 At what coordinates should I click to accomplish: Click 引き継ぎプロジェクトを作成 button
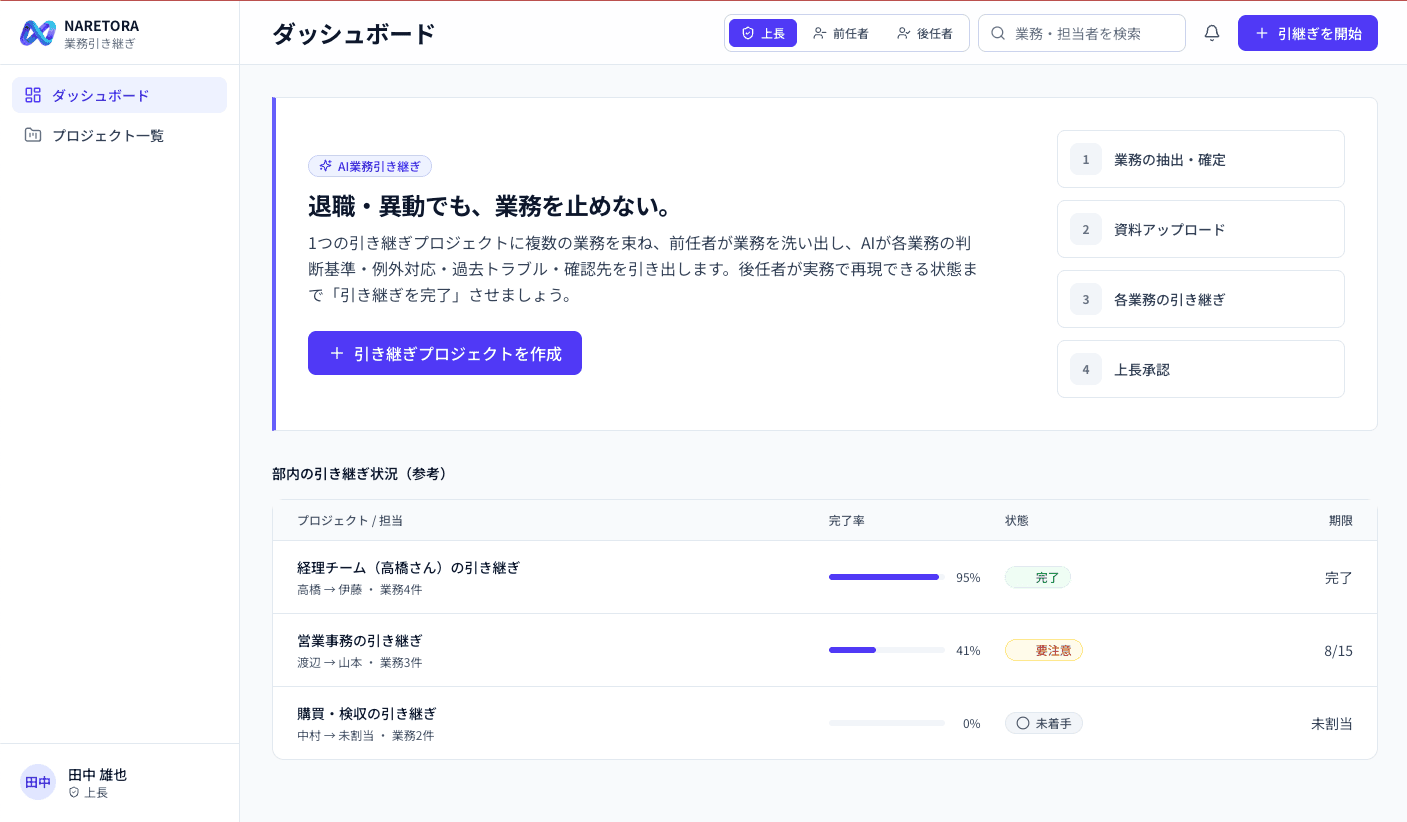tap(445, 353)
